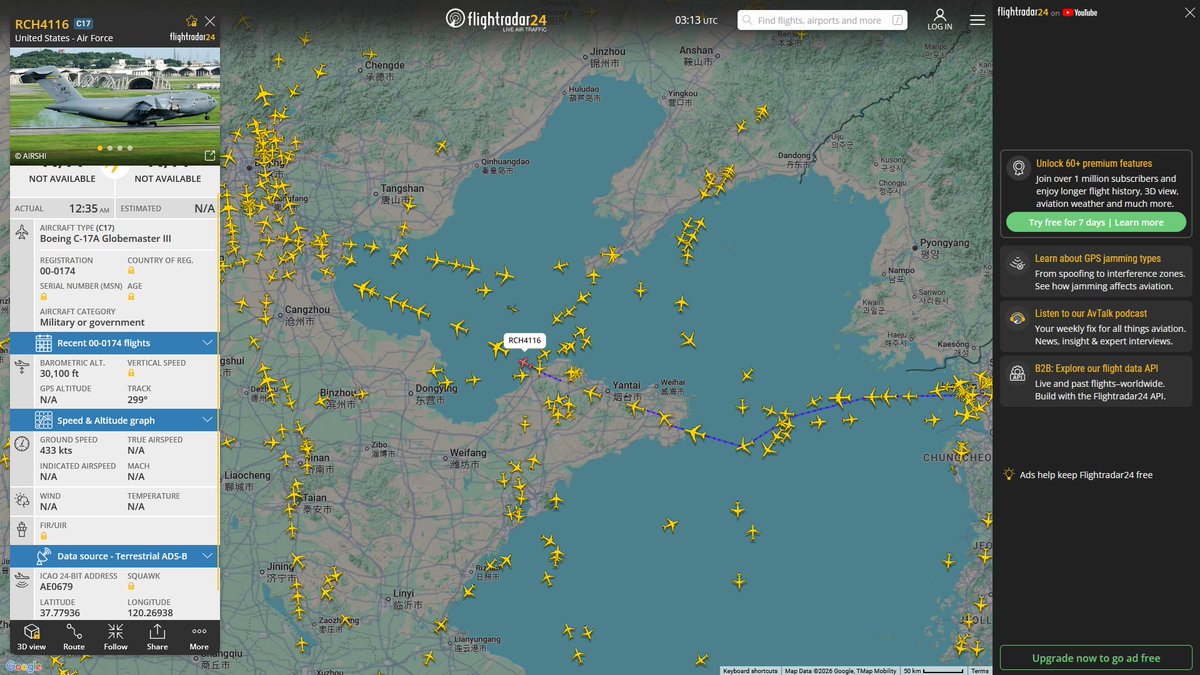
Task: Open the More options menu
Action: 199,637
